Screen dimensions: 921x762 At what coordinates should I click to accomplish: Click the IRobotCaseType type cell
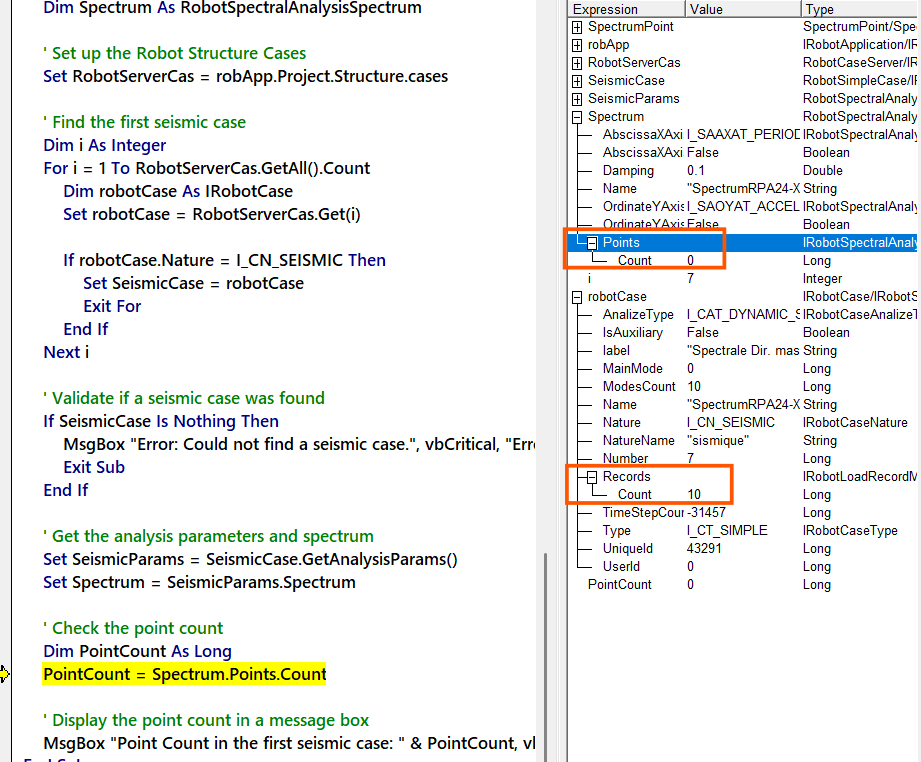[850, 531]
